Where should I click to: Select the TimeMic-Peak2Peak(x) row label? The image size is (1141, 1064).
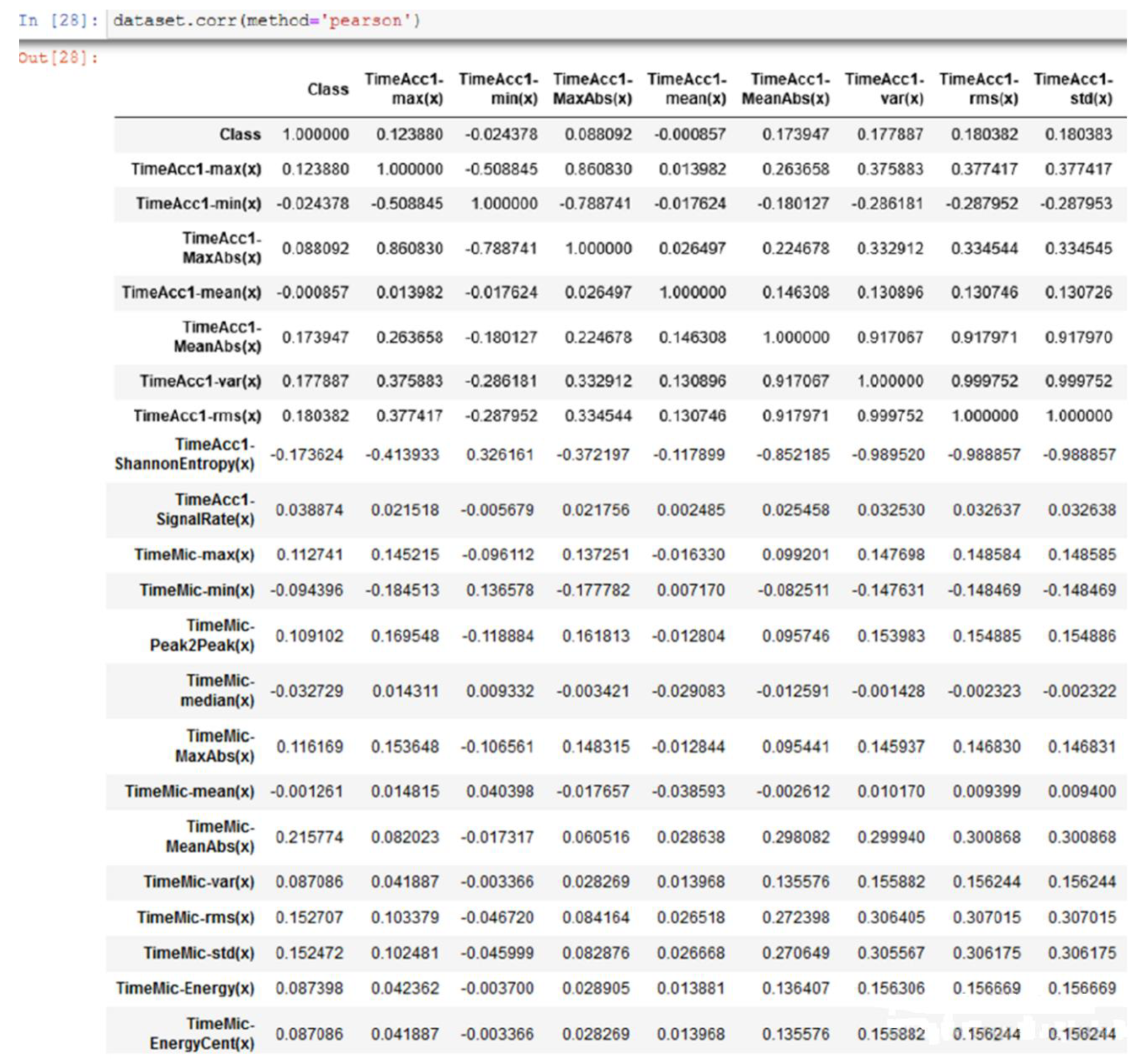coord(203,635)
